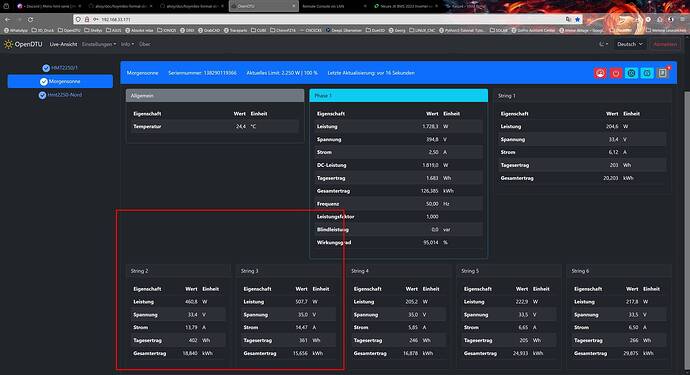Expand the Einstellungen dropdown menu
Screen dimensions: 690x375
99,44
